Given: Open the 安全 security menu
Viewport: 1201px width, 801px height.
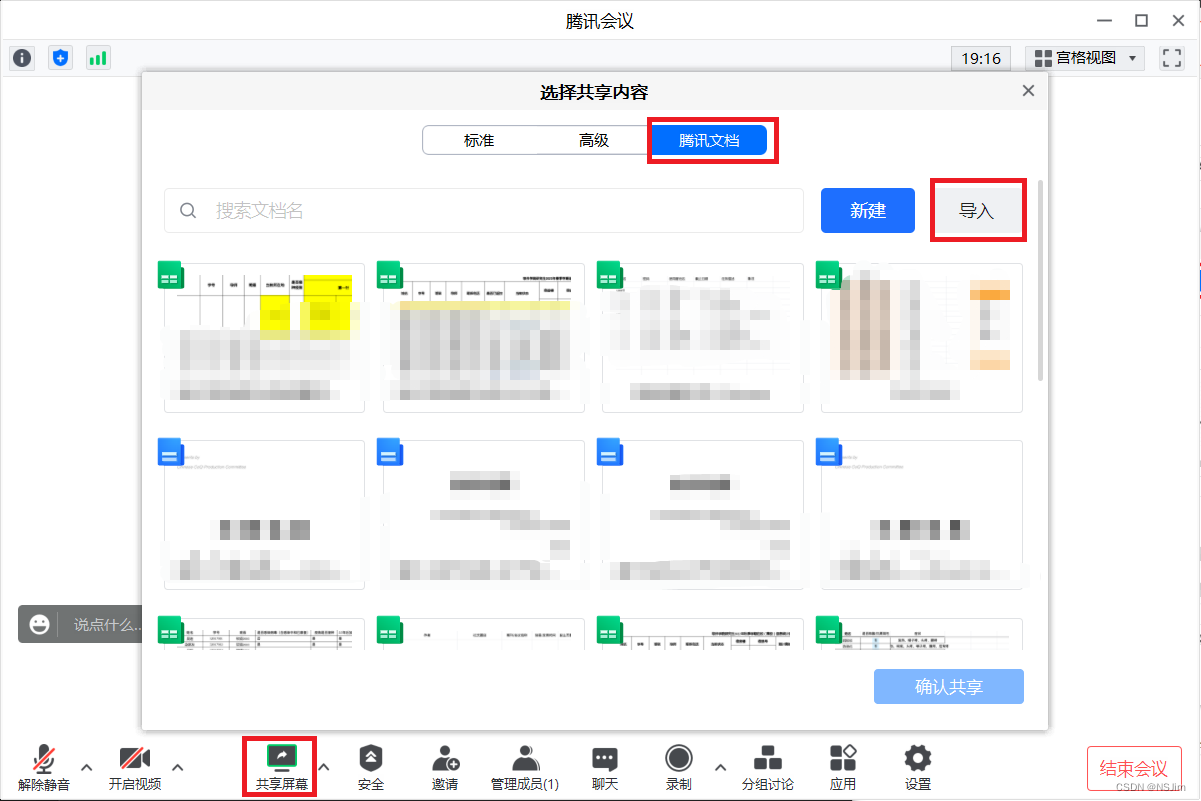Looking at the screenshot, I should click(x=371, y=768).
